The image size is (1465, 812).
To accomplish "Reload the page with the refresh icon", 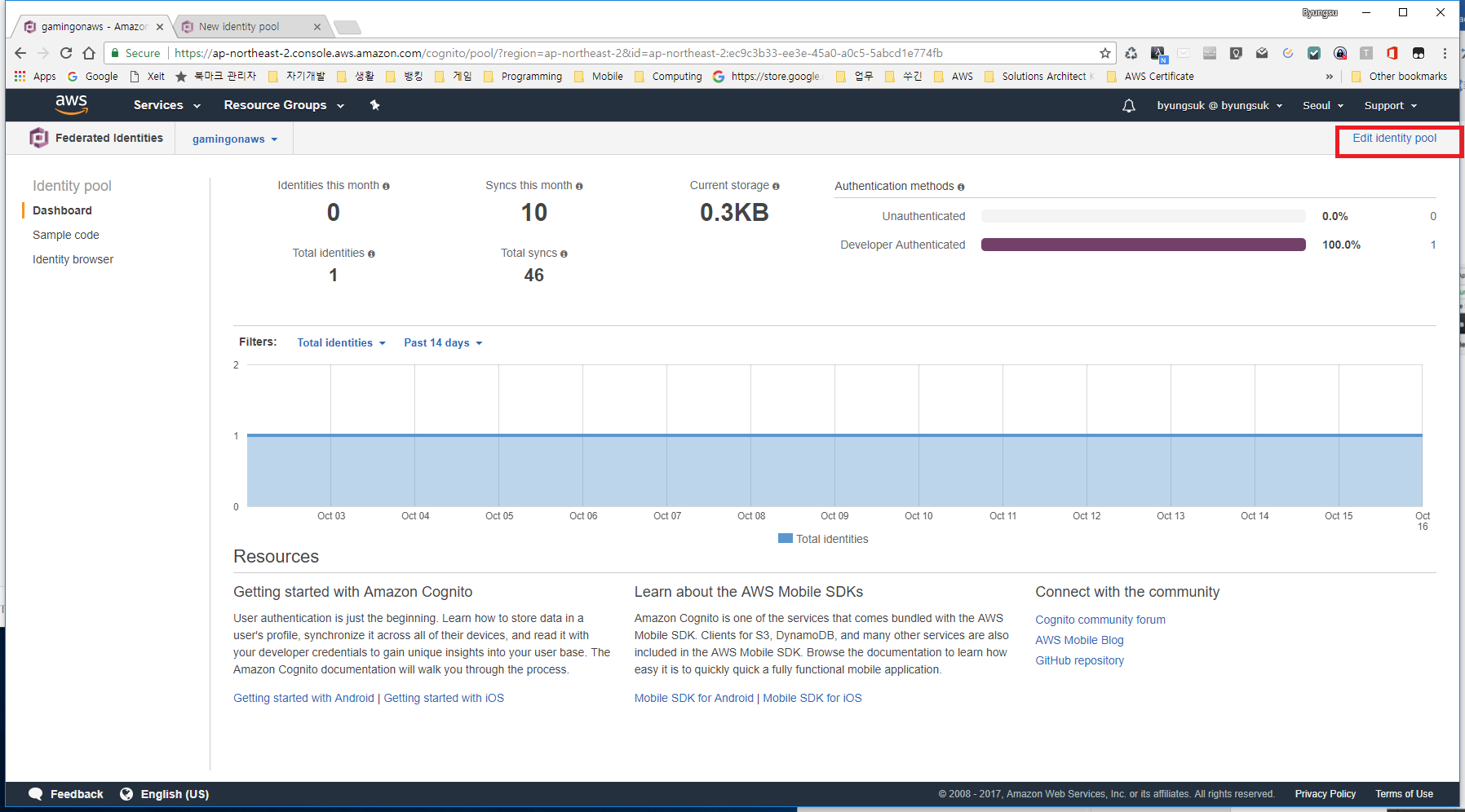I will point(66,53).
